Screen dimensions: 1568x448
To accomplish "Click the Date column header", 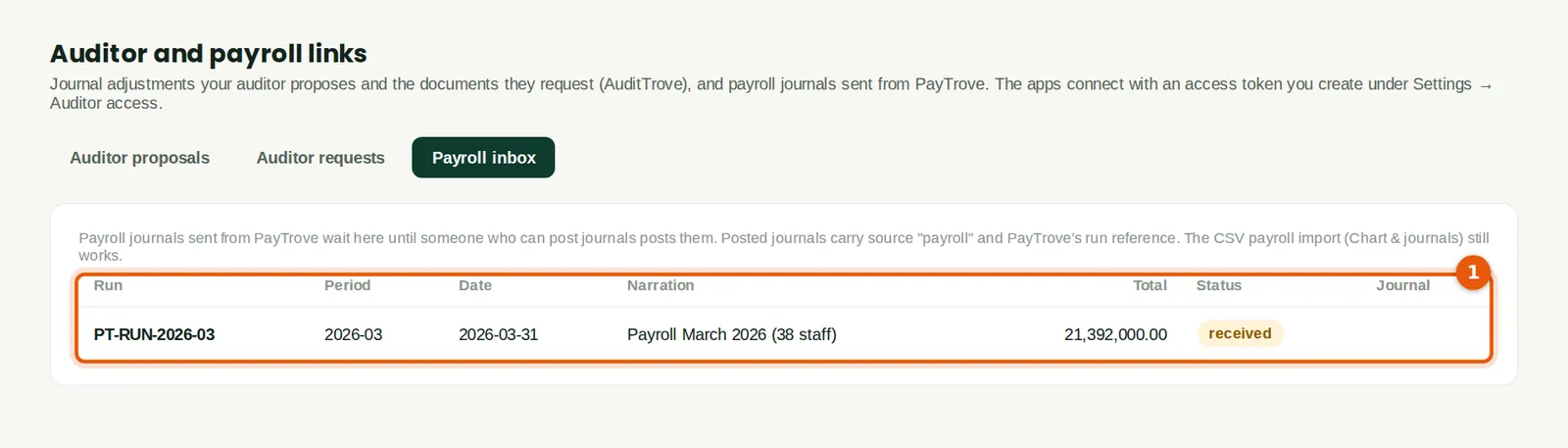I will (475, 285).
